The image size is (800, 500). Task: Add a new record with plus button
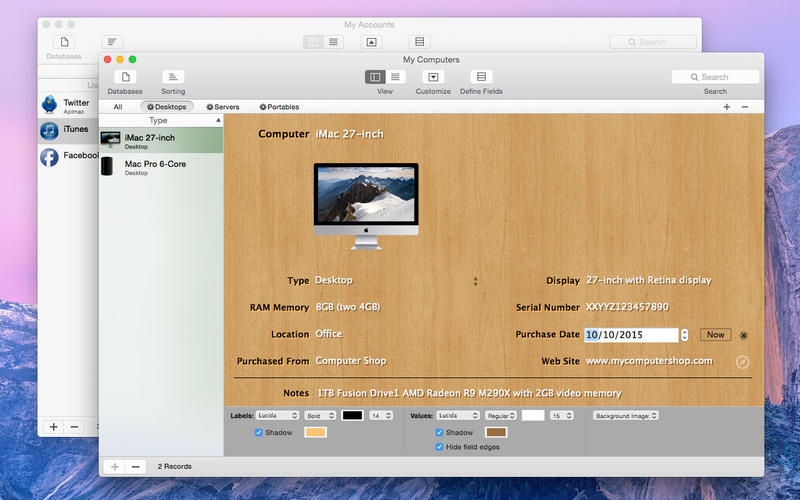pyautogui.click(x=115, y=466)
